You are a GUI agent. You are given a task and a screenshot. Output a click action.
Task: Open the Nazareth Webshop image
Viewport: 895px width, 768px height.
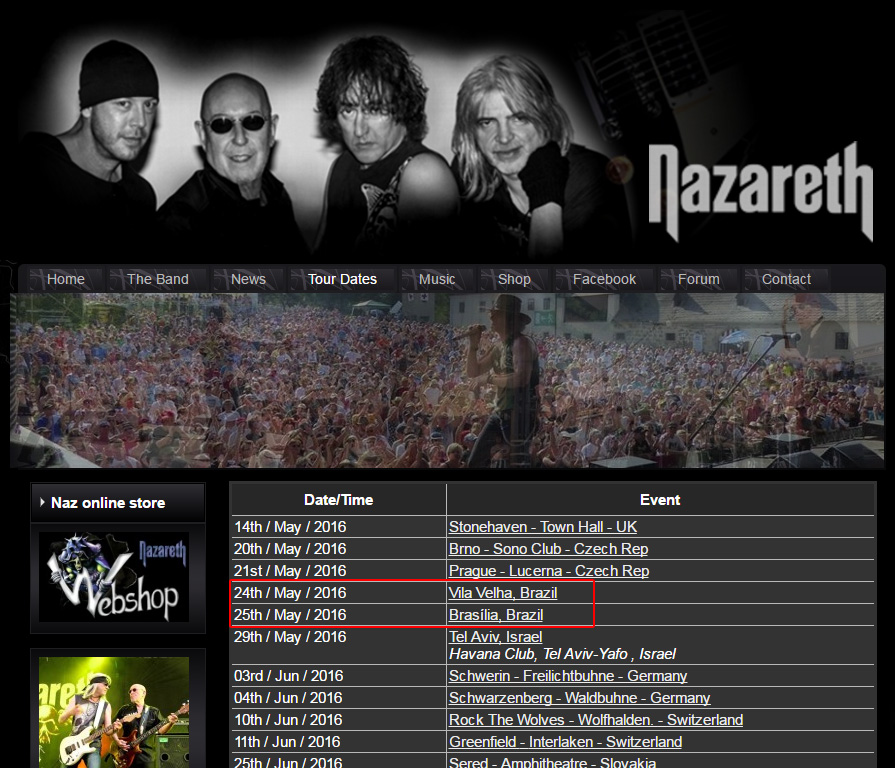click(x=114, y=577)
